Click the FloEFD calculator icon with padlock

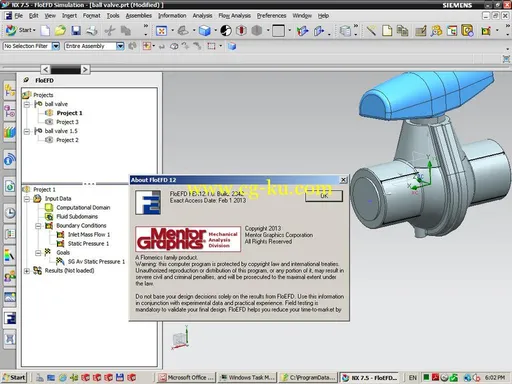(467, 31)
